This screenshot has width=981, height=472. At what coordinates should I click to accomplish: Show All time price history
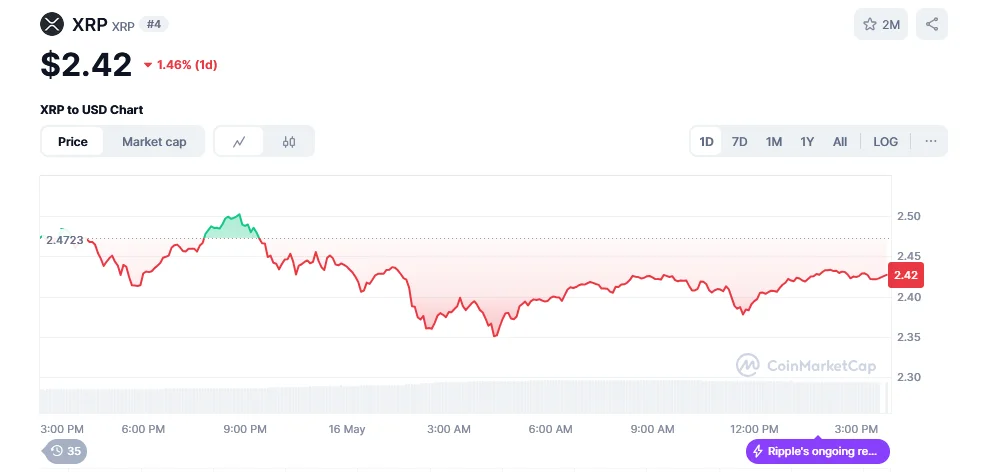(840, 142)
